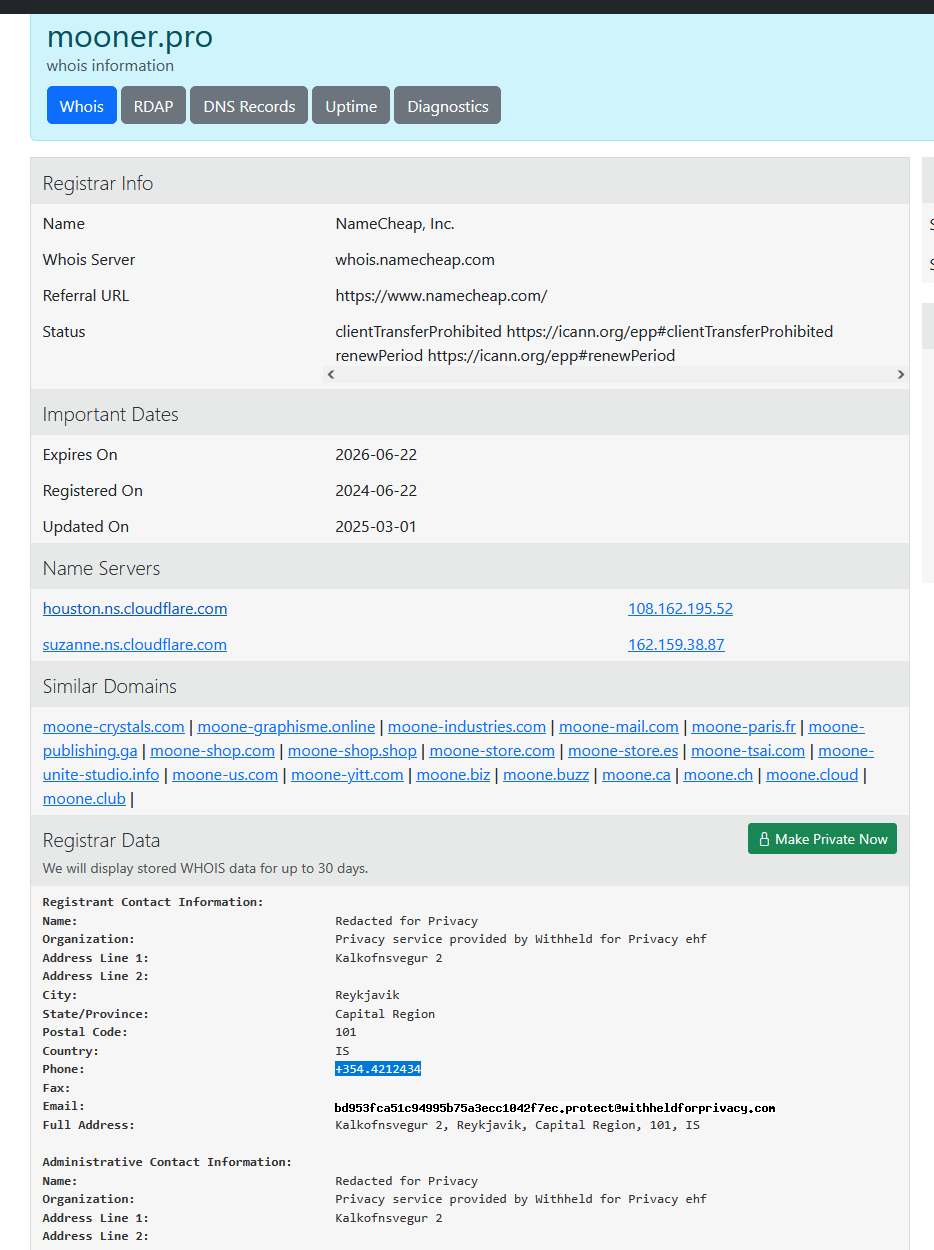Visit the moone-crystals.com similar domain
Screen dimensions: 934x1250
point(113,727)
